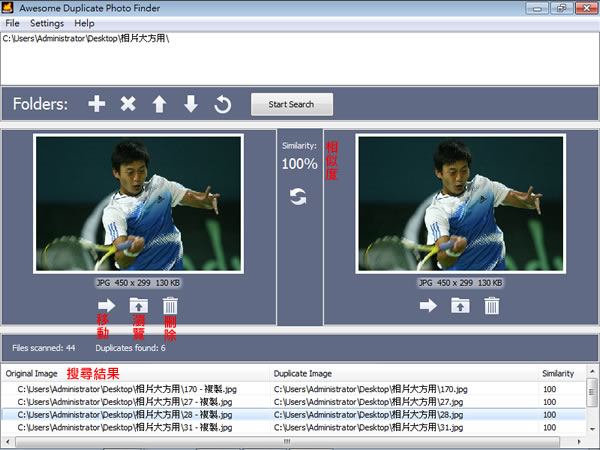
Task: Click move arrow icon under right image
Action: (428, 306)
